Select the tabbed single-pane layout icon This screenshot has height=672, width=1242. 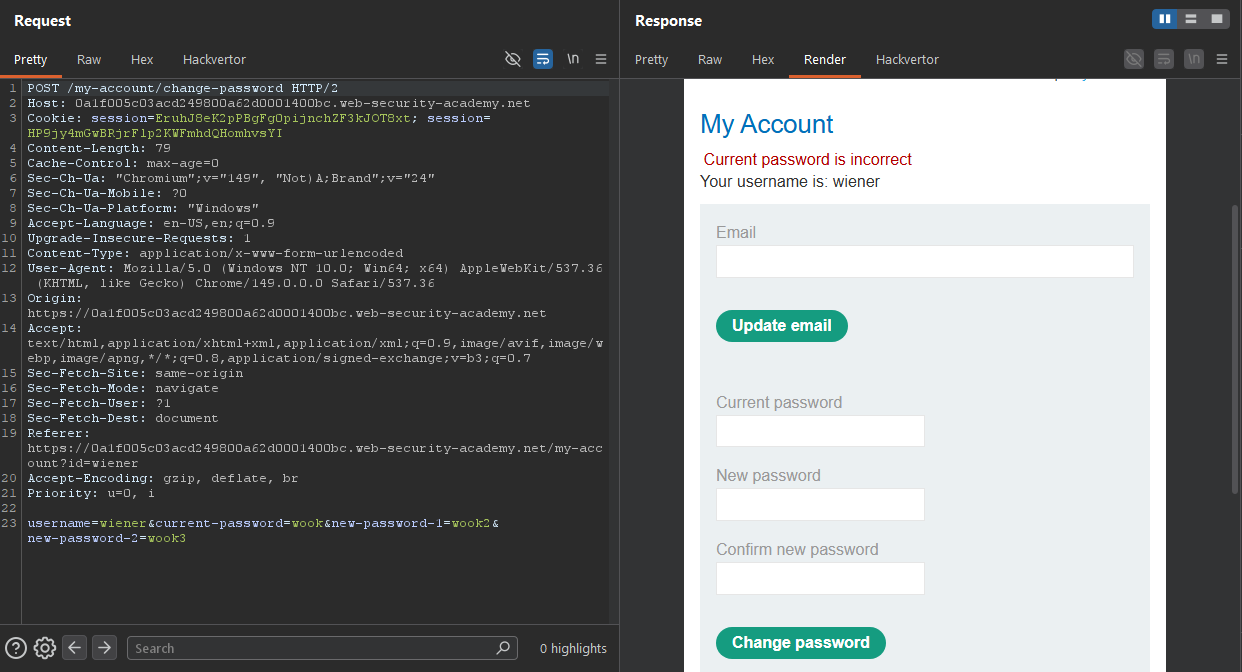tap(1217, 19)
